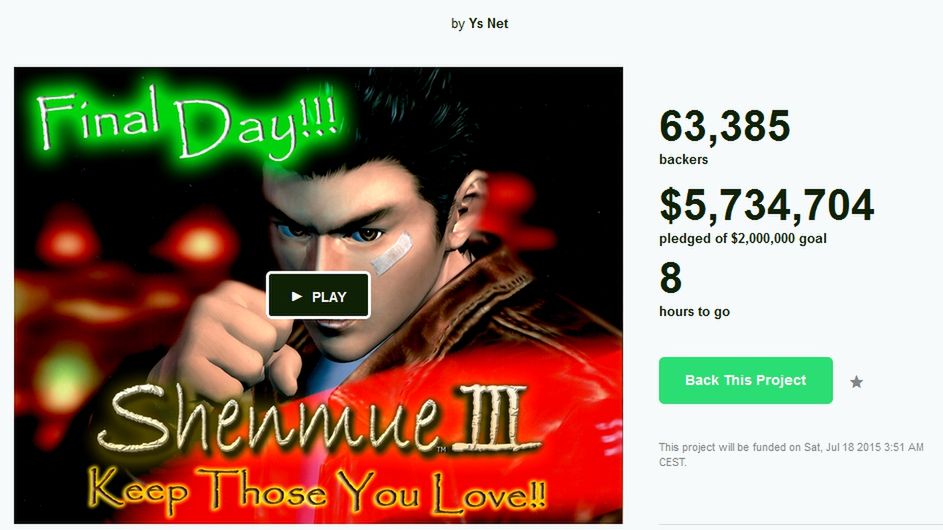Click the bandage on the character's cheek
Screen dimensions: 943x530
click(392, 254)
